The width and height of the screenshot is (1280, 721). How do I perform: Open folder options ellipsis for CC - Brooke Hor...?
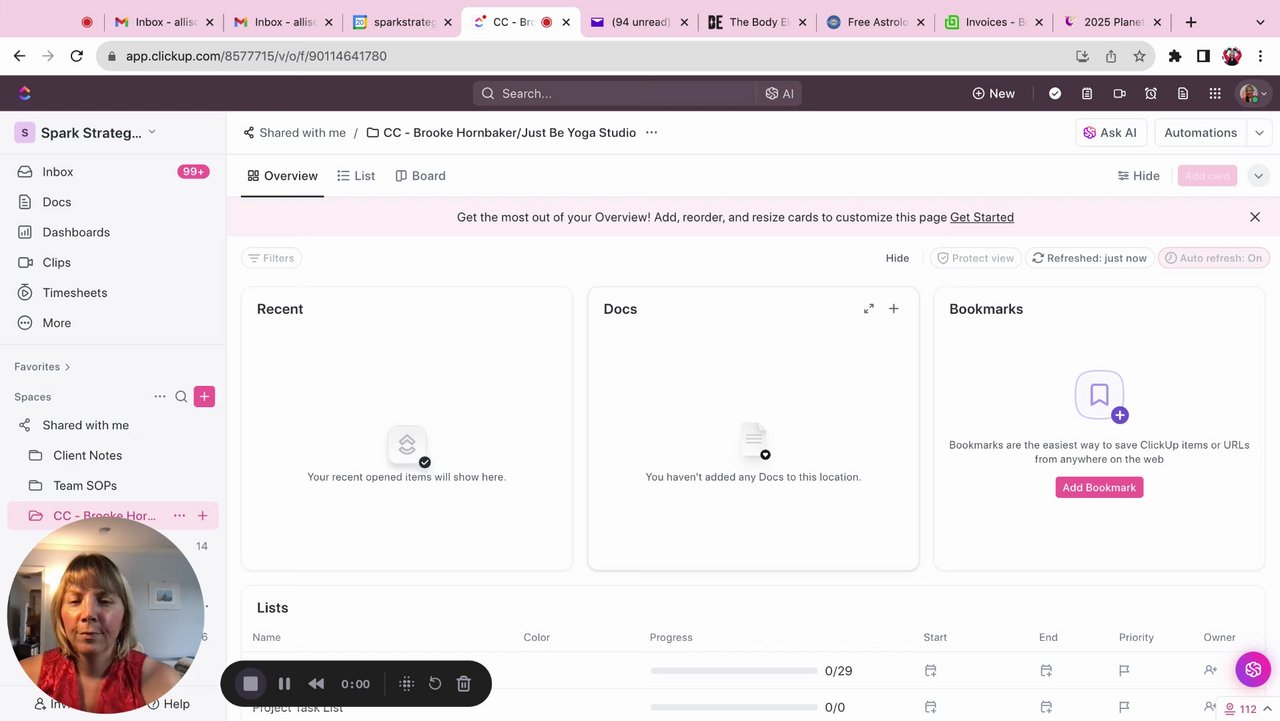click(x=179, y=516)
